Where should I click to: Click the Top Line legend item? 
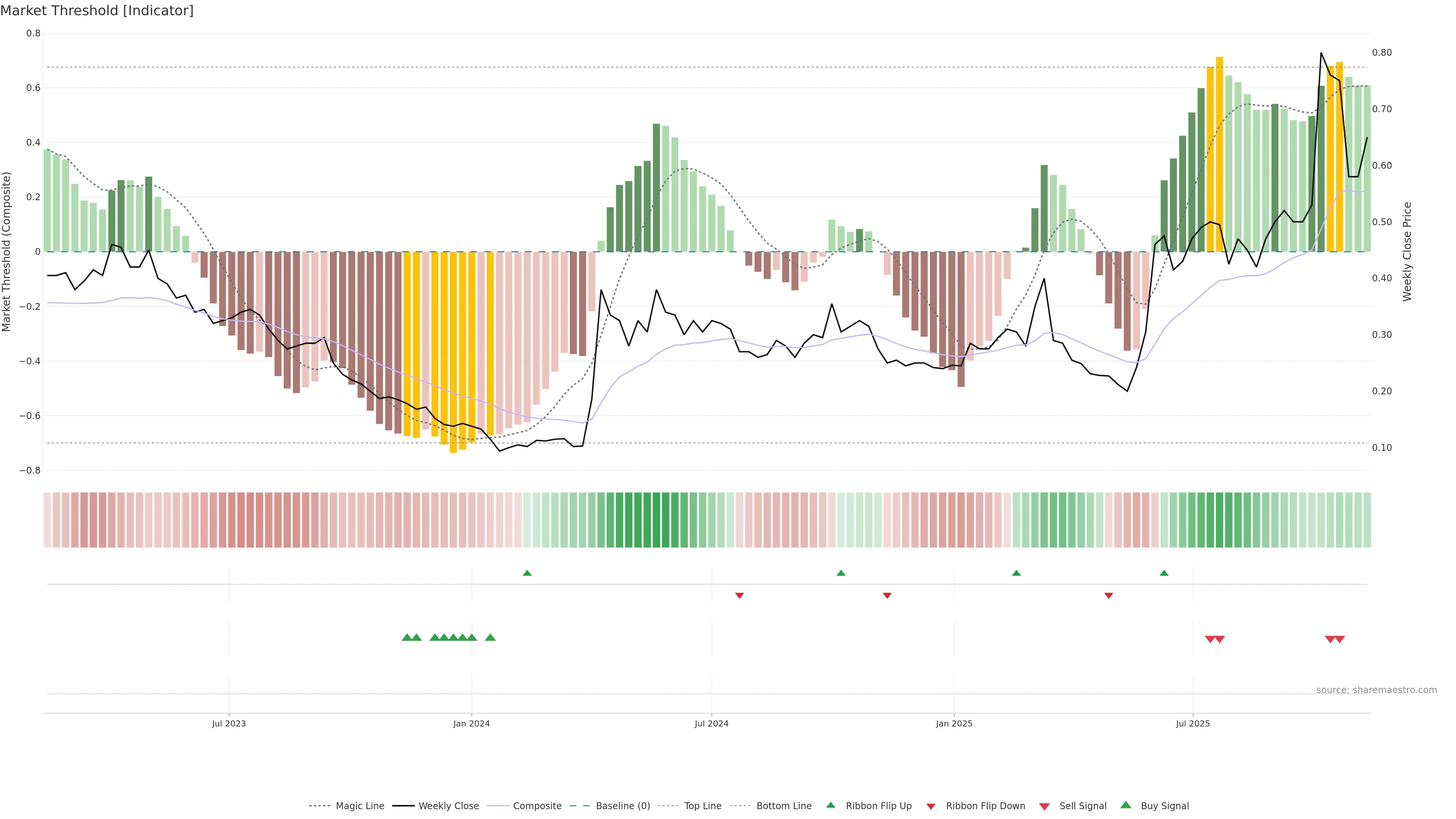703,806
